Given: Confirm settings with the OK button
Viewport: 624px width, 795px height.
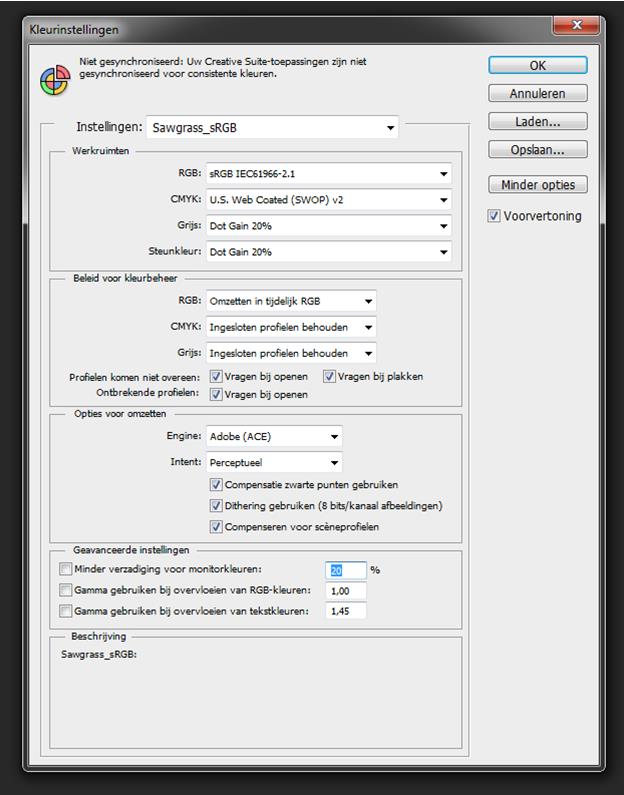Looking at the screenshot, I should [x=538, y=65].
